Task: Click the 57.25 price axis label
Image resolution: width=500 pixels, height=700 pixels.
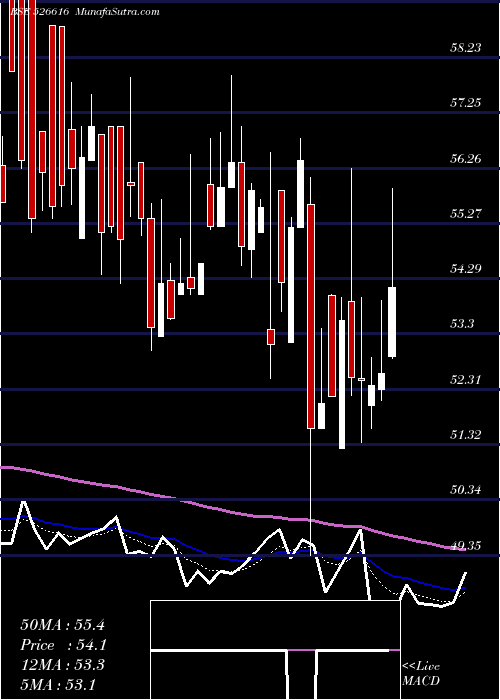Action: click(466, 103)
